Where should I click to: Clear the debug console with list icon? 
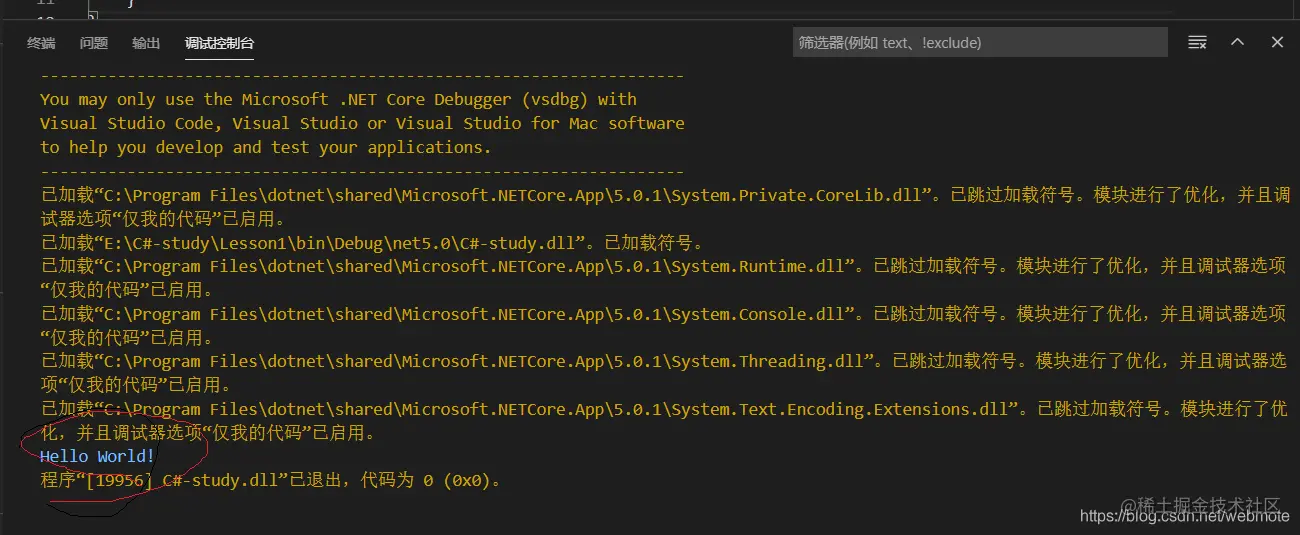tap(1197, 42)
